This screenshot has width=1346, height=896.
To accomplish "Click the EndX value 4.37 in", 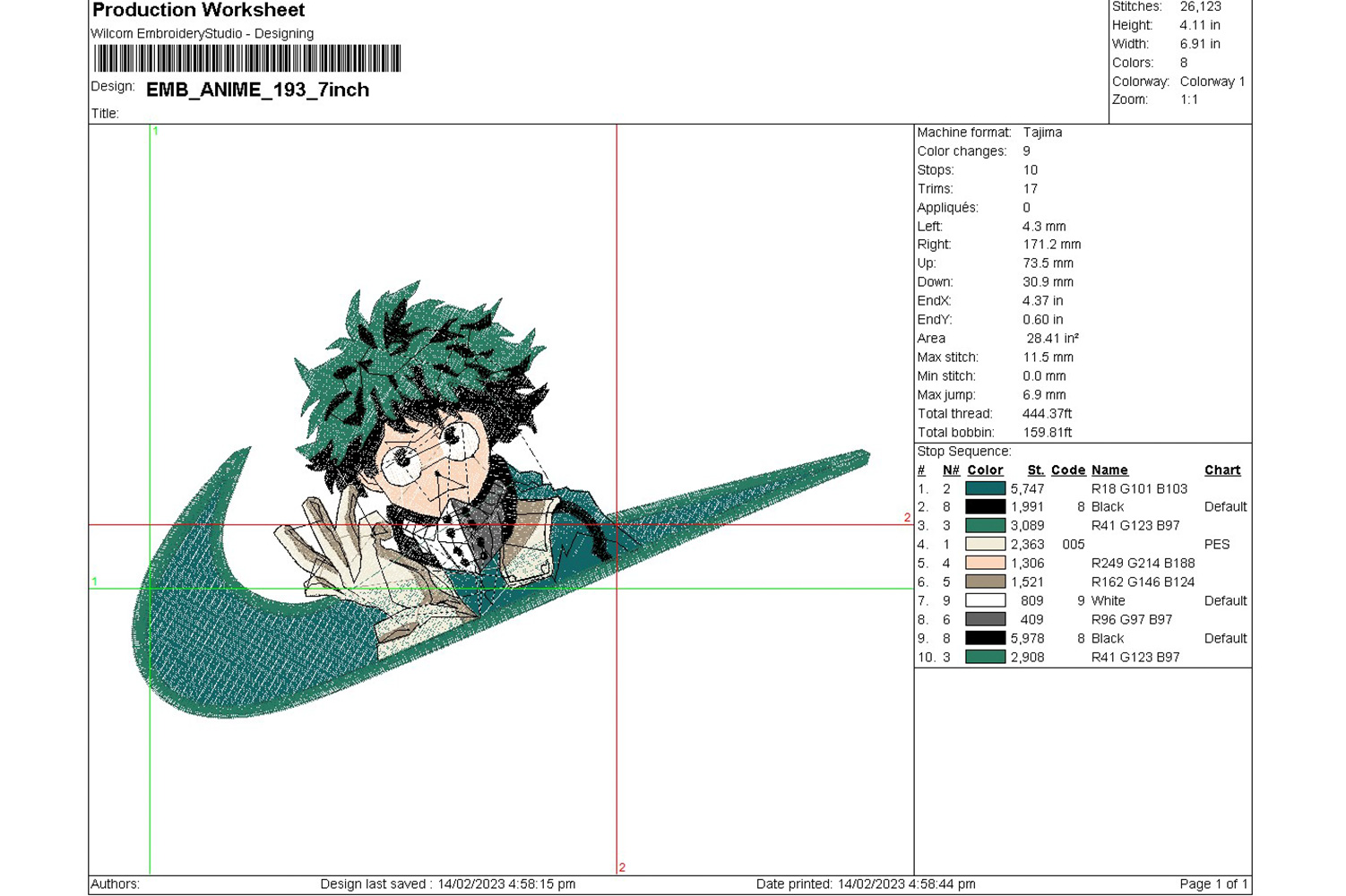I will [x=1043, y=301].
